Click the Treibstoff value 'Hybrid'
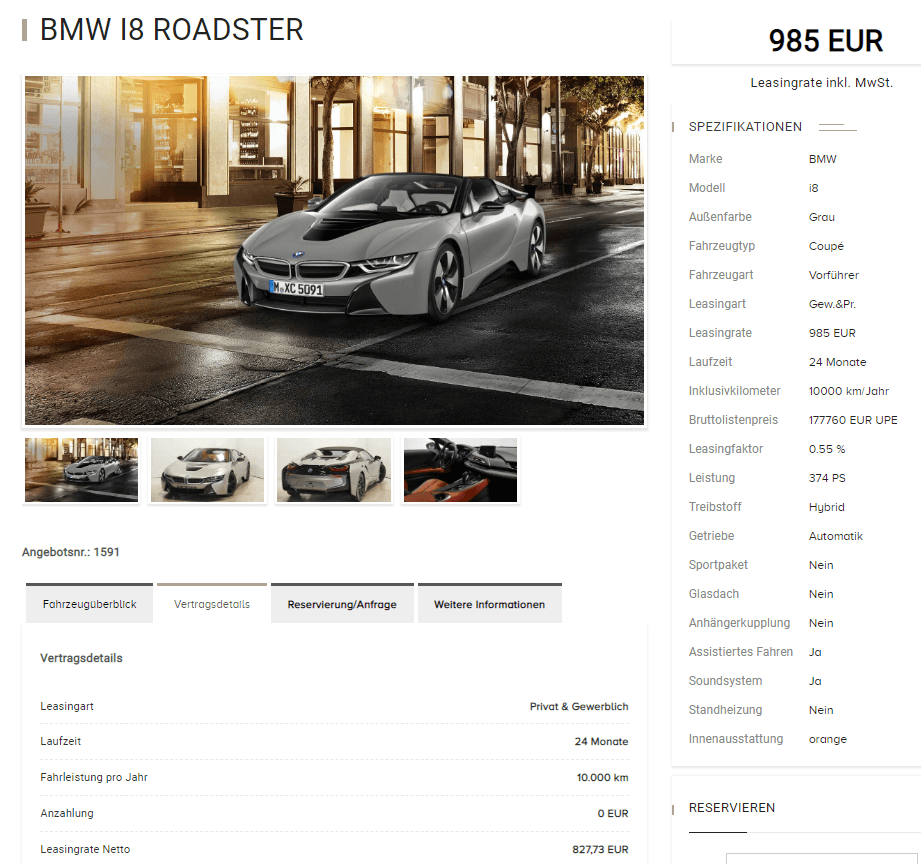The width and height of the screenshot is (921, 864). (x=826, y=507)
